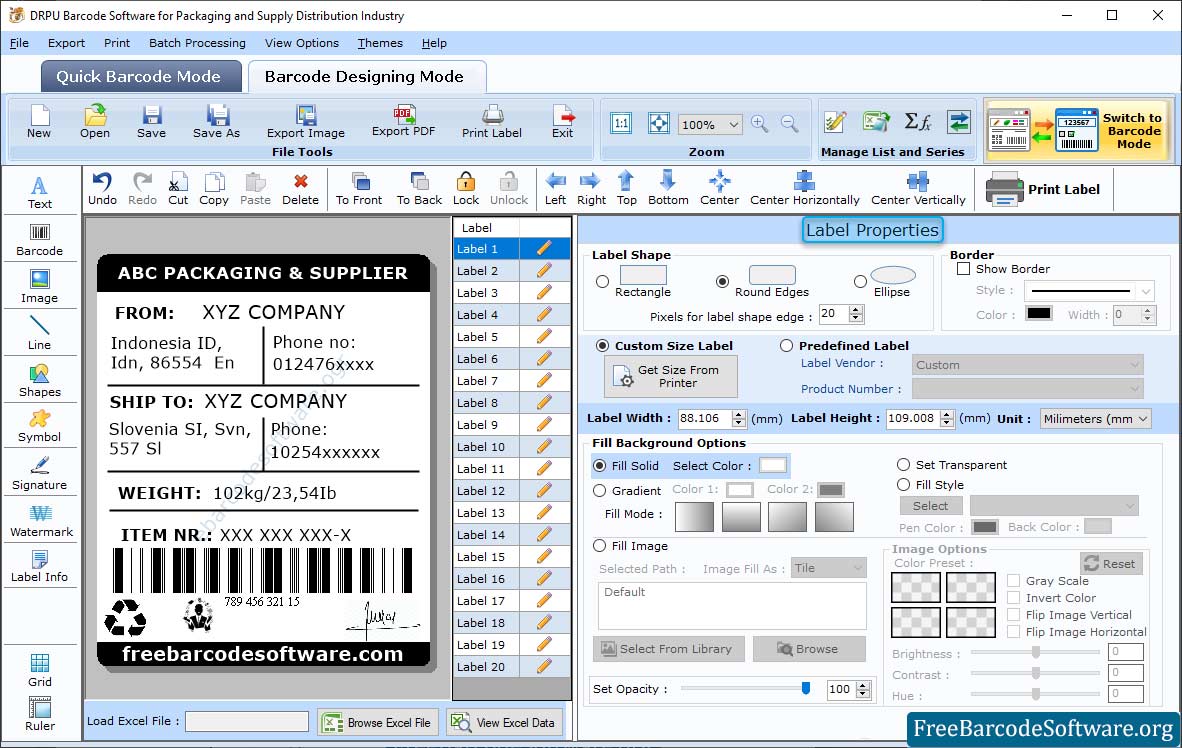Click Switch to Barcode Mode button
Viewport: 1182px width, 748px height.
click(x=1077, y=131)
